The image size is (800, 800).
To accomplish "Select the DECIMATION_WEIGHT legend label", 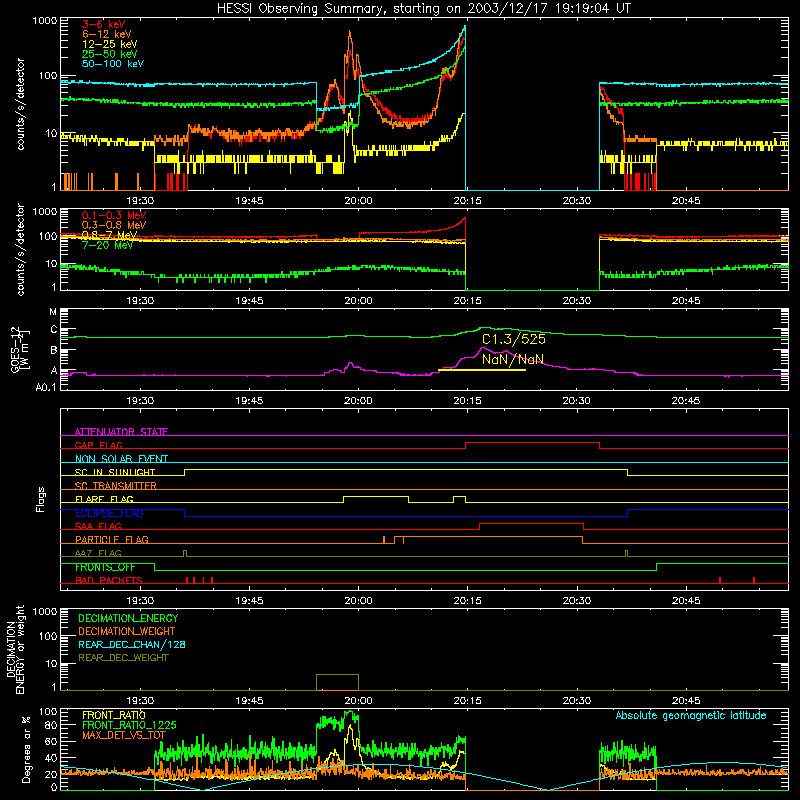I will pos(127,631).
